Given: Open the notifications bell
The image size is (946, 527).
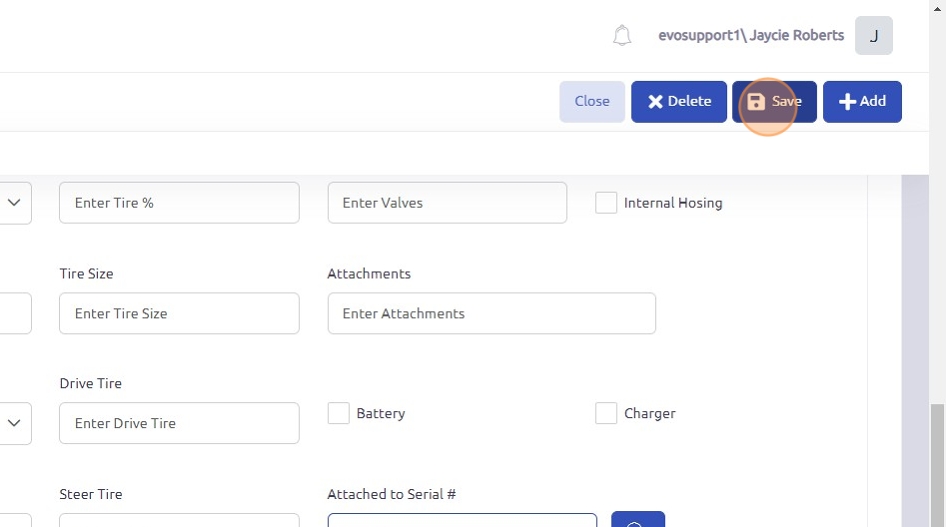Looking at the screenshot, I should [x=622, y=36].
